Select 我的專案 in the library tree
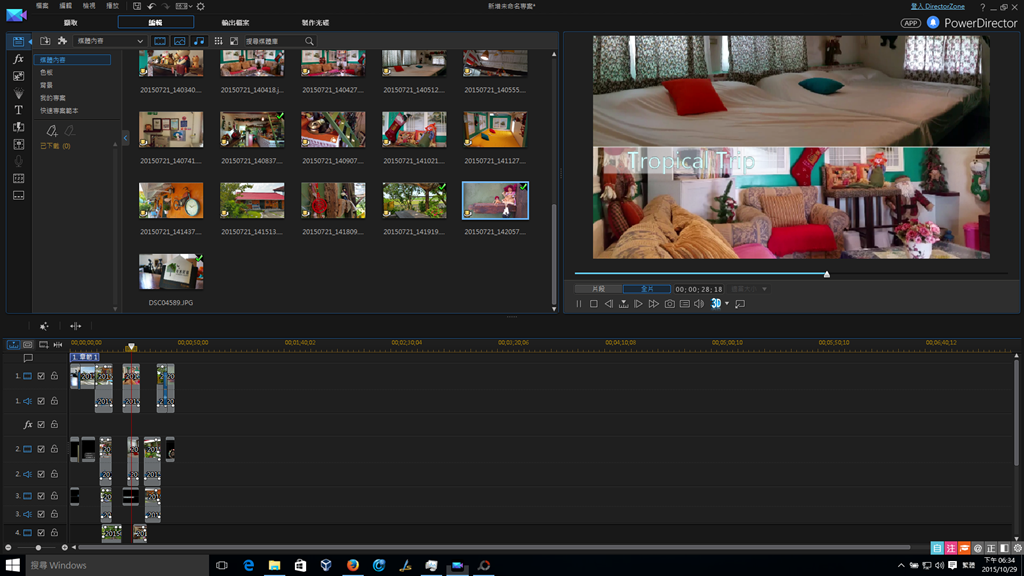Screen dimensions: 1024x576 [x=53, y=98]
